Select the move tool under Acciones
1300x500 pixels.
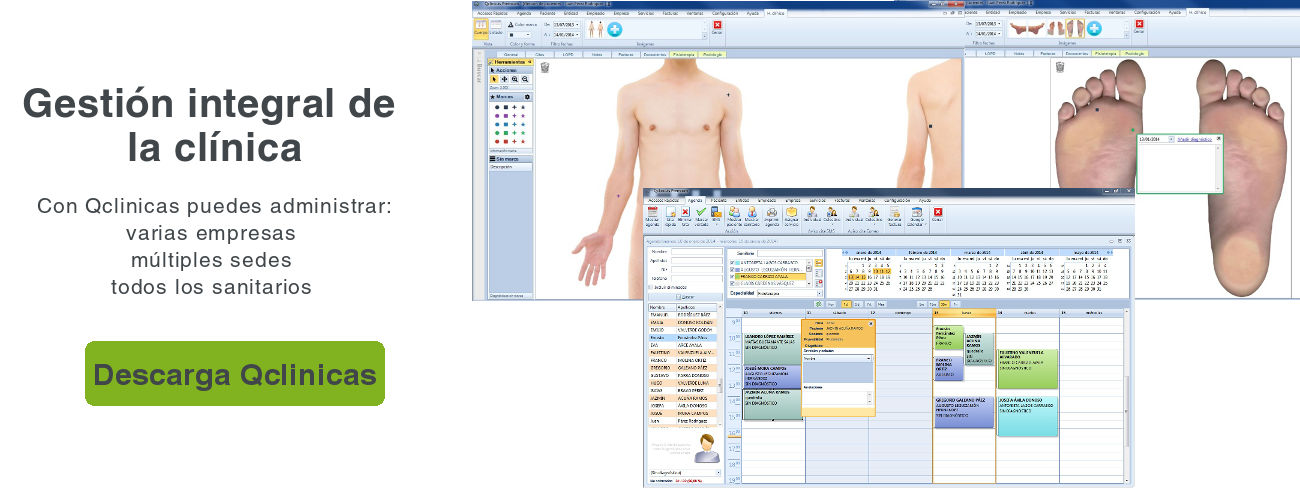[504, 79]
